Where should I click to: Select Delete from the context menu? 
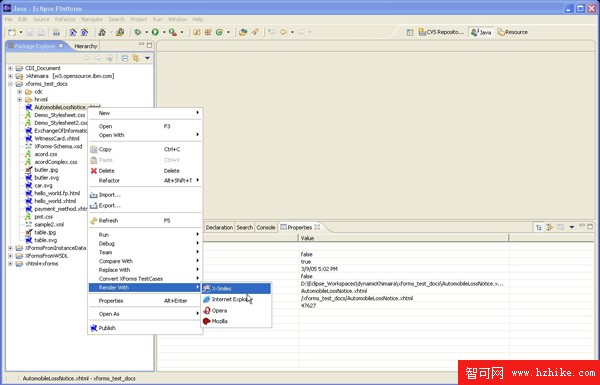pyautogui.click(x=145, y=171)
